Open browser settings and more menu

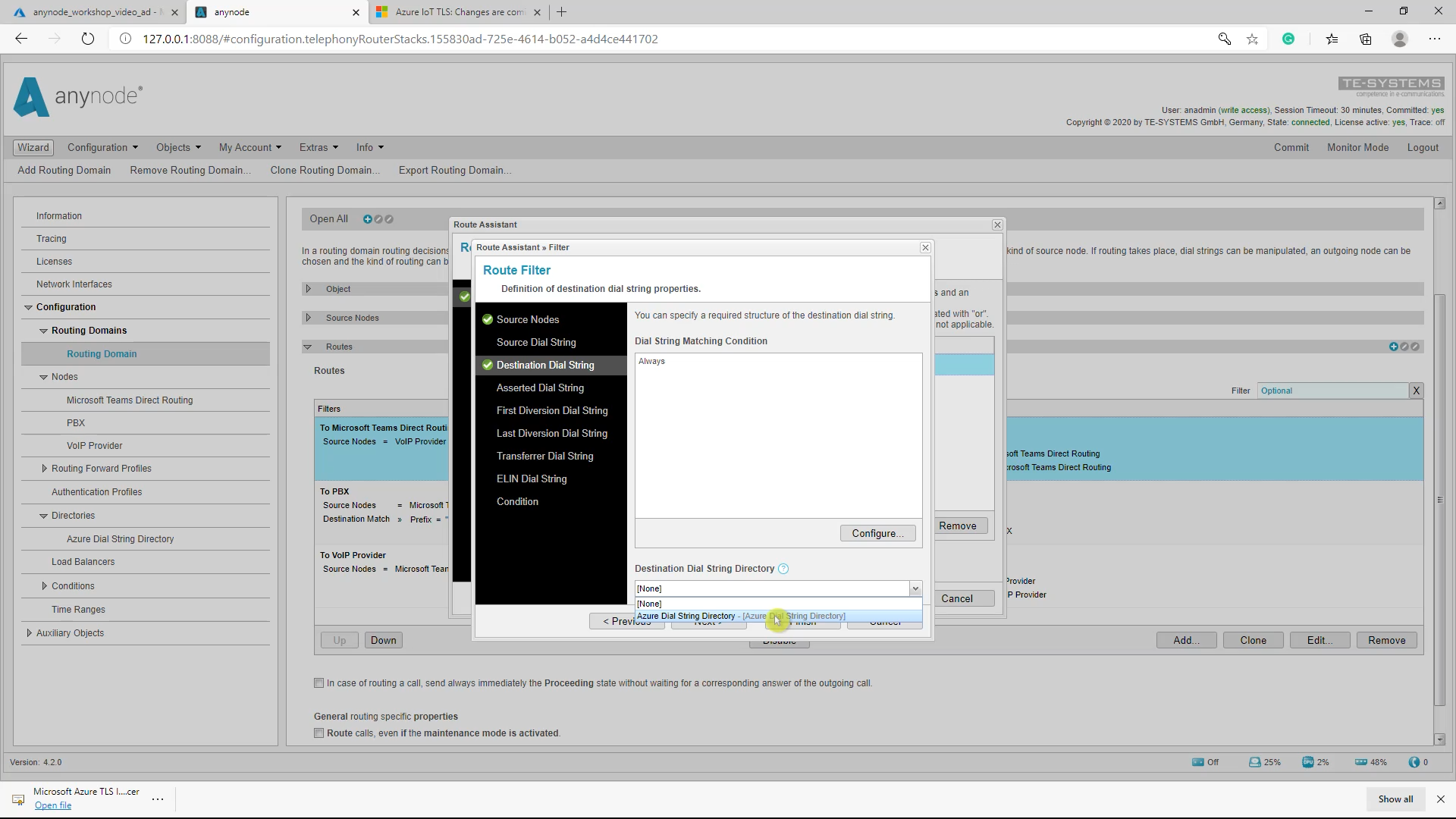pyautogui.click(x=1435, y=39)
